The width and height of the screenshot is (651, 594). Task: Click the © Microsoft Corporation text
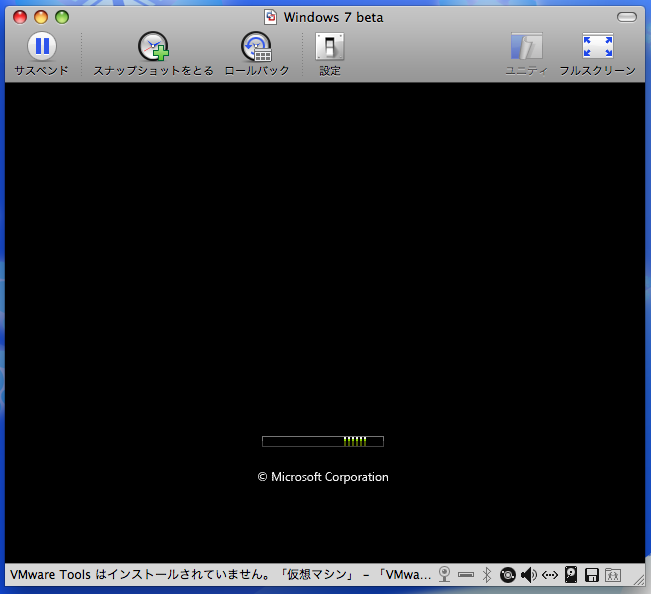pos(323,477)
